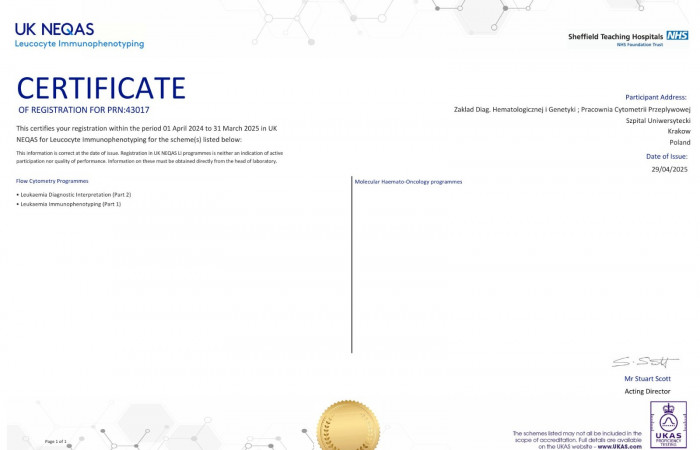
Task: Click the UK NEQAS logo
Action: 54,29
